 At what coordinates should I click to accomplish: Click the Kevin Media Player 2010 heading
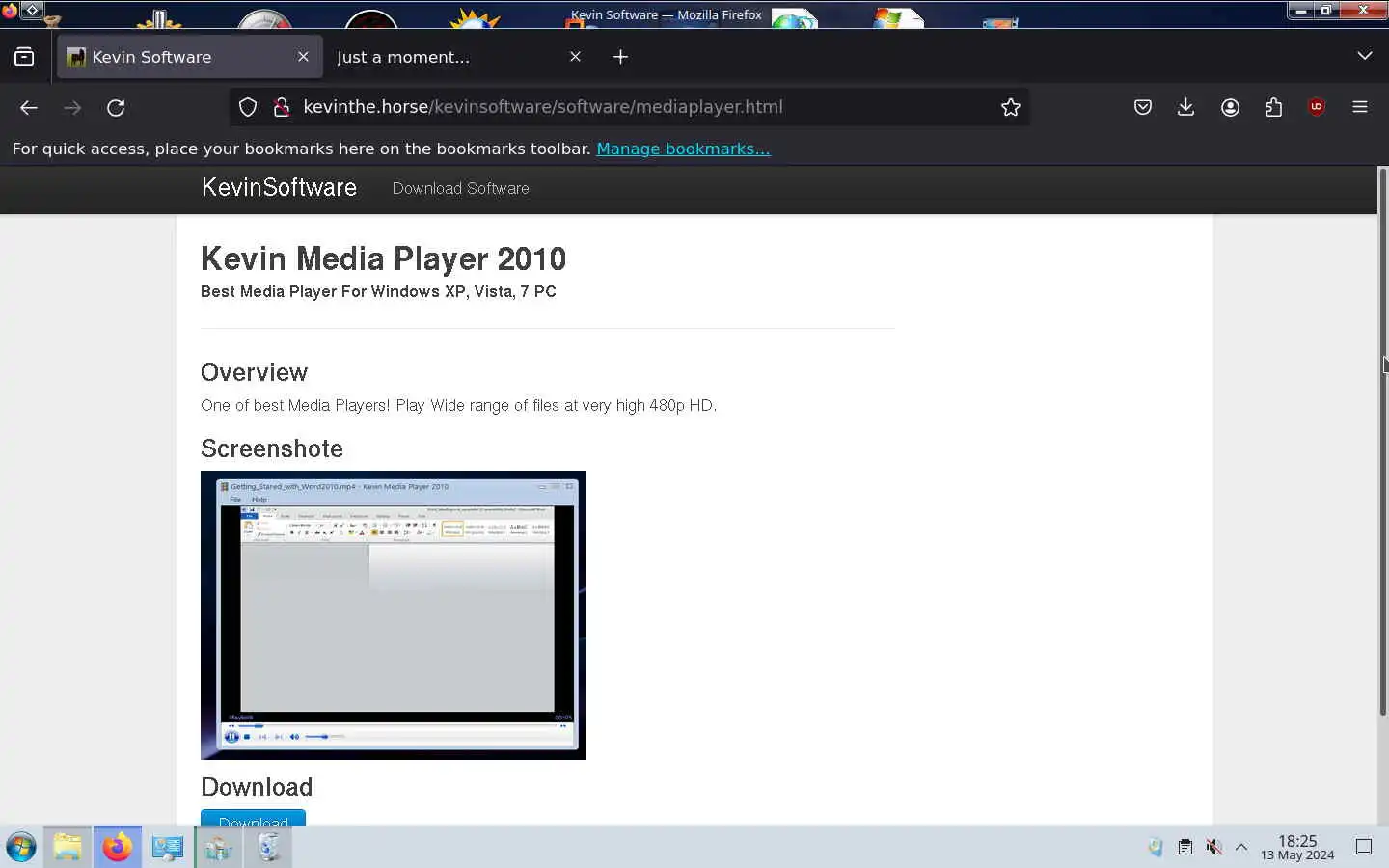pyautogui.click(x=383, y=258)
